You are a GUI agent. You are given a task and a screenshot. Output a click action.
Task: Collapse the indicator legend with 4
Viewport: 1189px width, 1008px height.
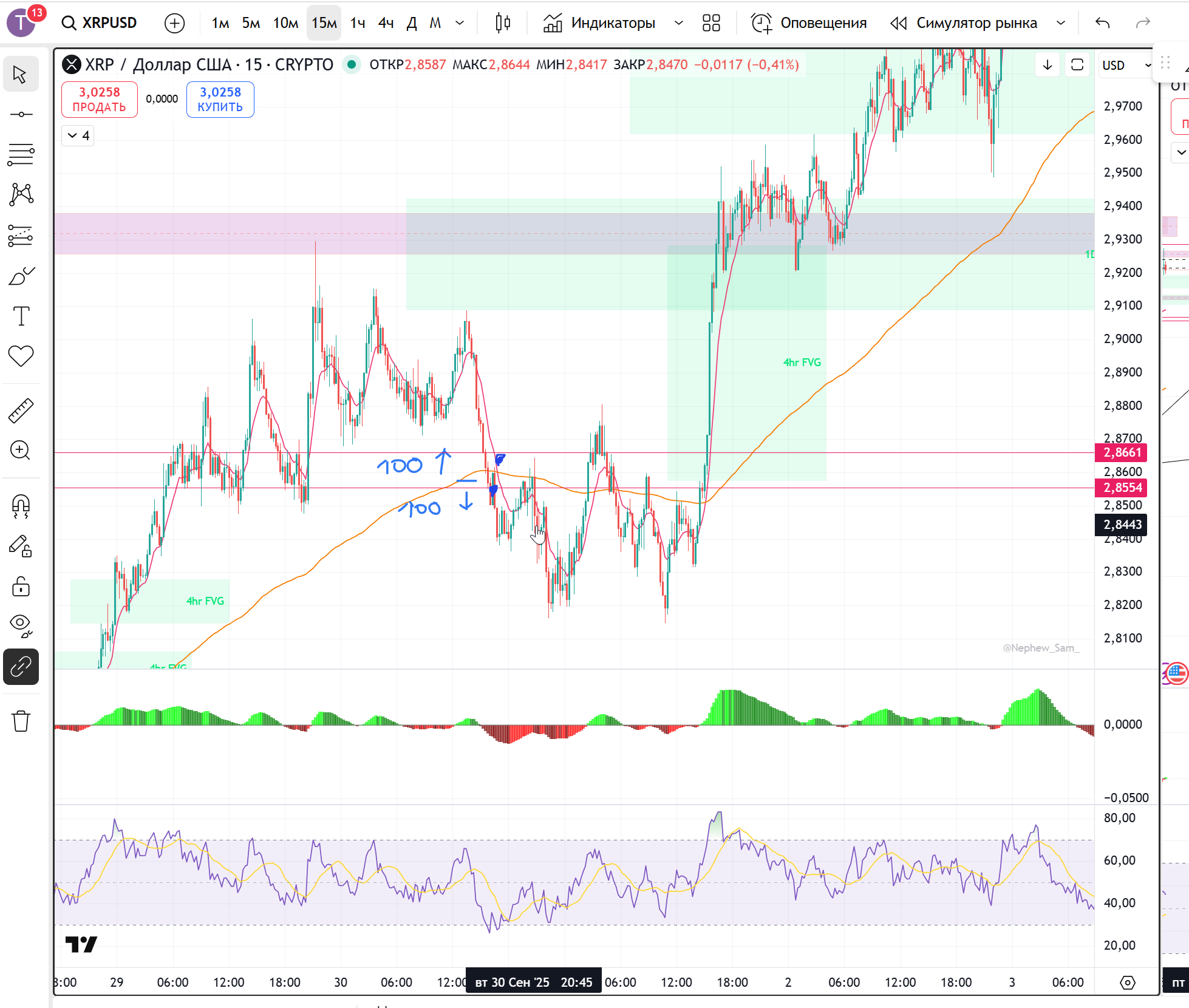(78, 135)
